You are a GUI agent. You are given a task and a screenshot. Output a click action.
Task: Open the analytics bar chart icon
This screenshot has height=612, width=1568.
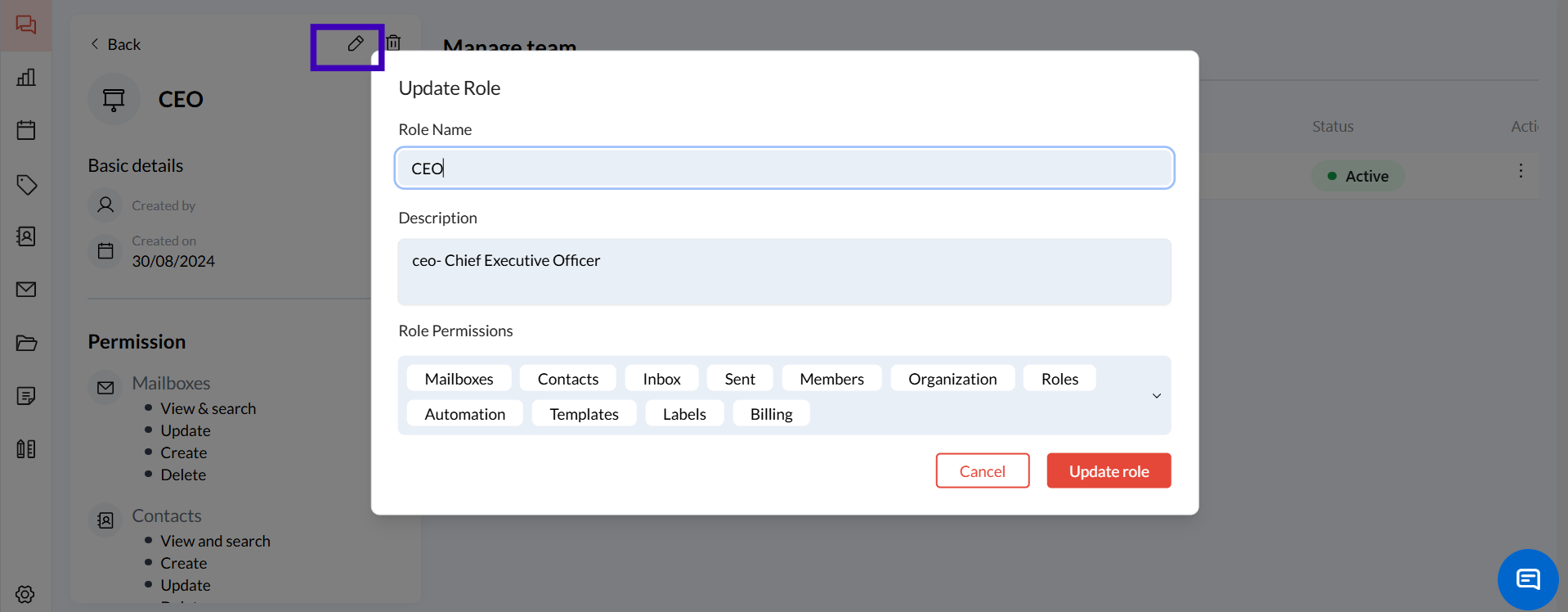[26, 78]
